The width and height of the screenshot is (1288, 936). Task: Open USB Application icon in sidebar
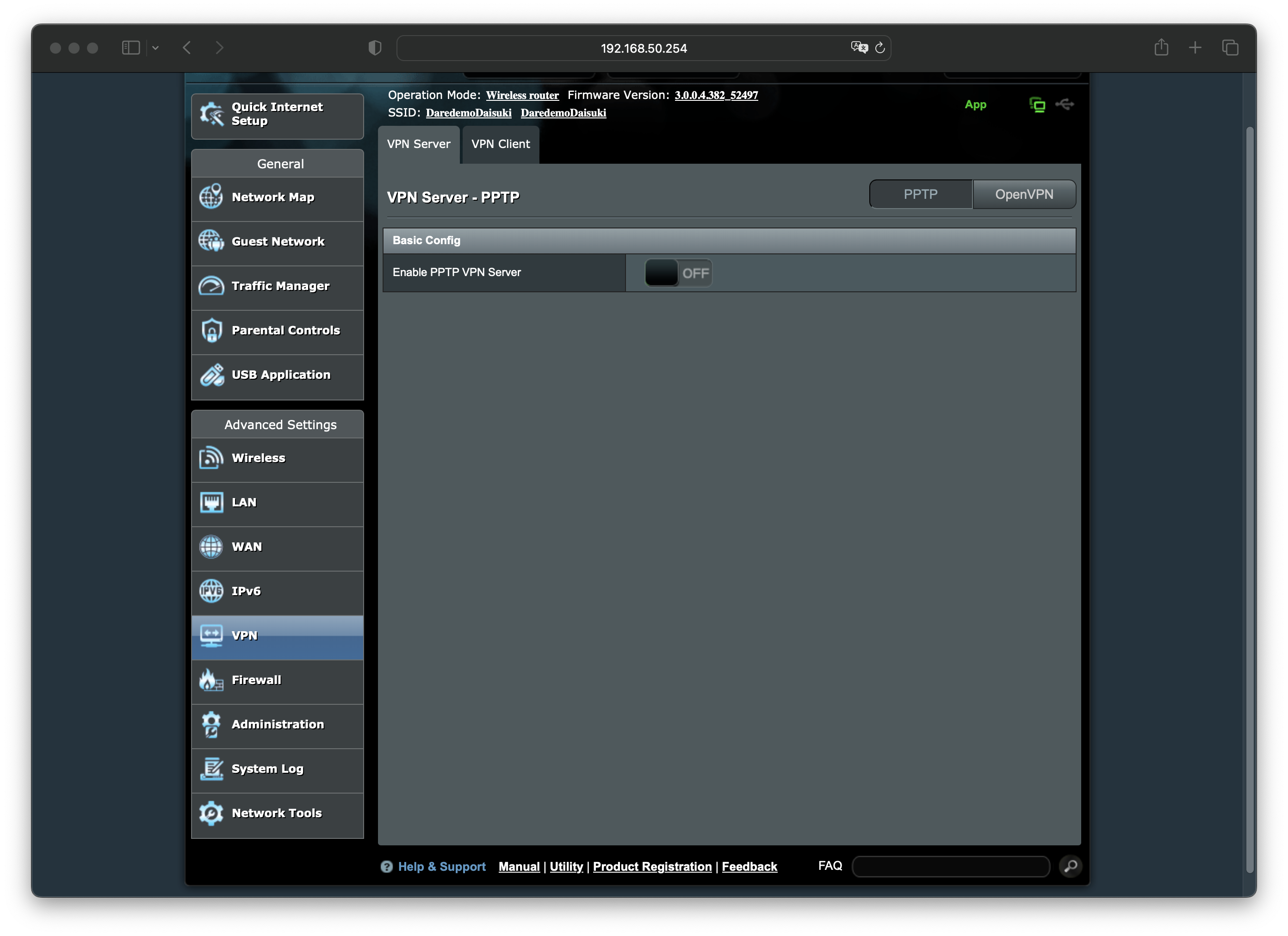pos(211,375)
